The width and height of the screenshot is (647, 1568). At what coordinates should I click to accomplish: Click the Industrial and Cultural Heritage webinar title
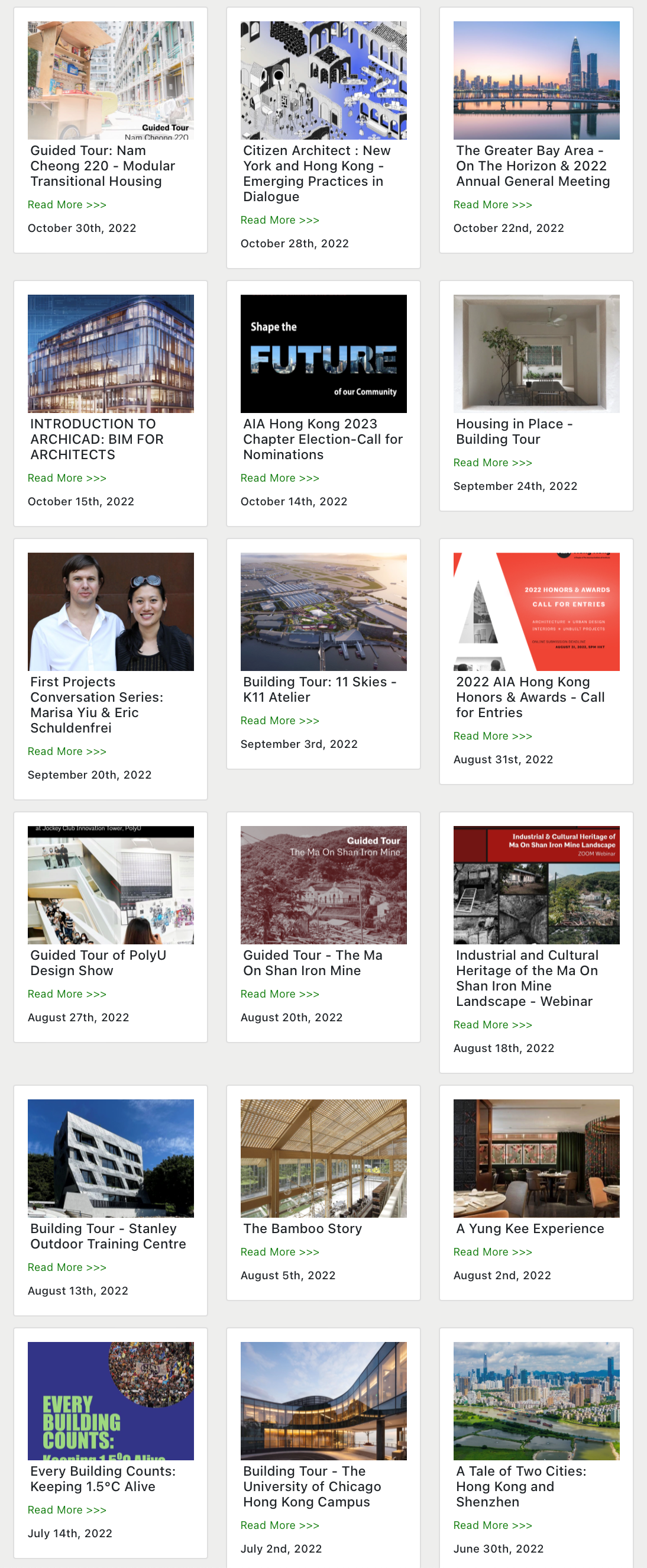click(x=527, y=978)
